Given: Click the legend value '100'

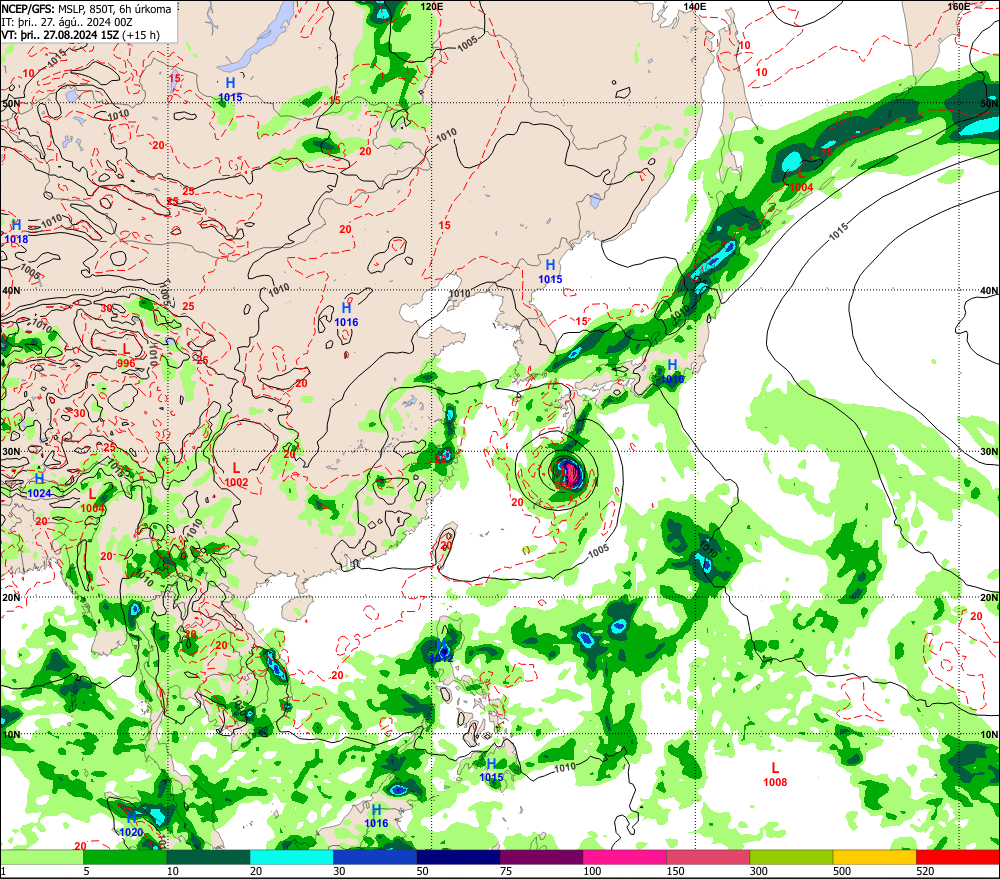Looking at the screenshot, I should click(592, 871).
